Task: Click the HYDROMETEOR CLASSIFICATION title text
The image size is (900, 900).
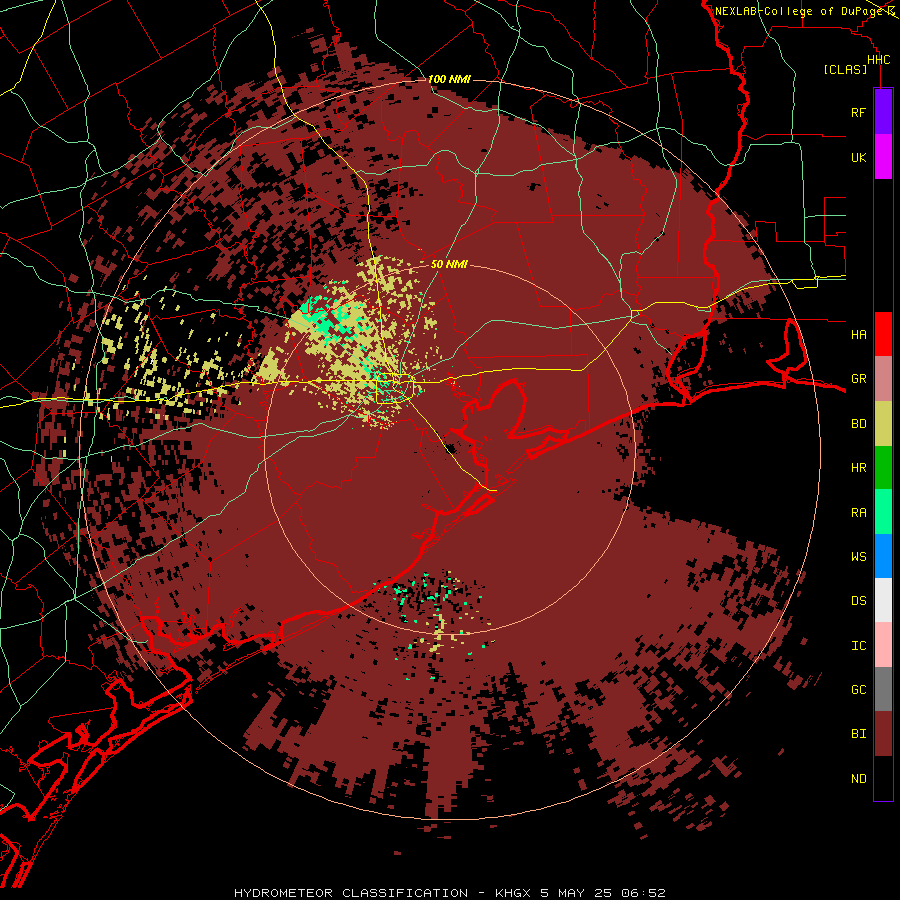Action: [351, 893]
